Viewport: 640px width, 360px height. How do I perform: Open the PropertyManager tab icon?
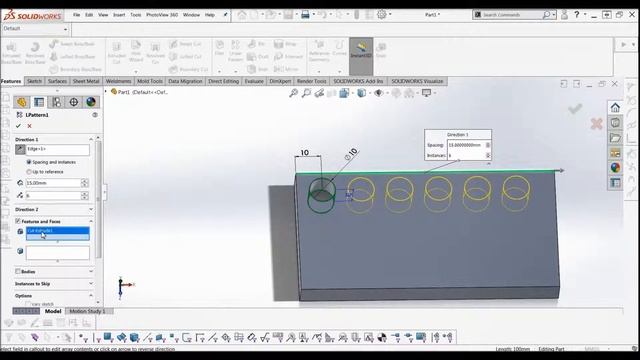click(x=39, y=102)
